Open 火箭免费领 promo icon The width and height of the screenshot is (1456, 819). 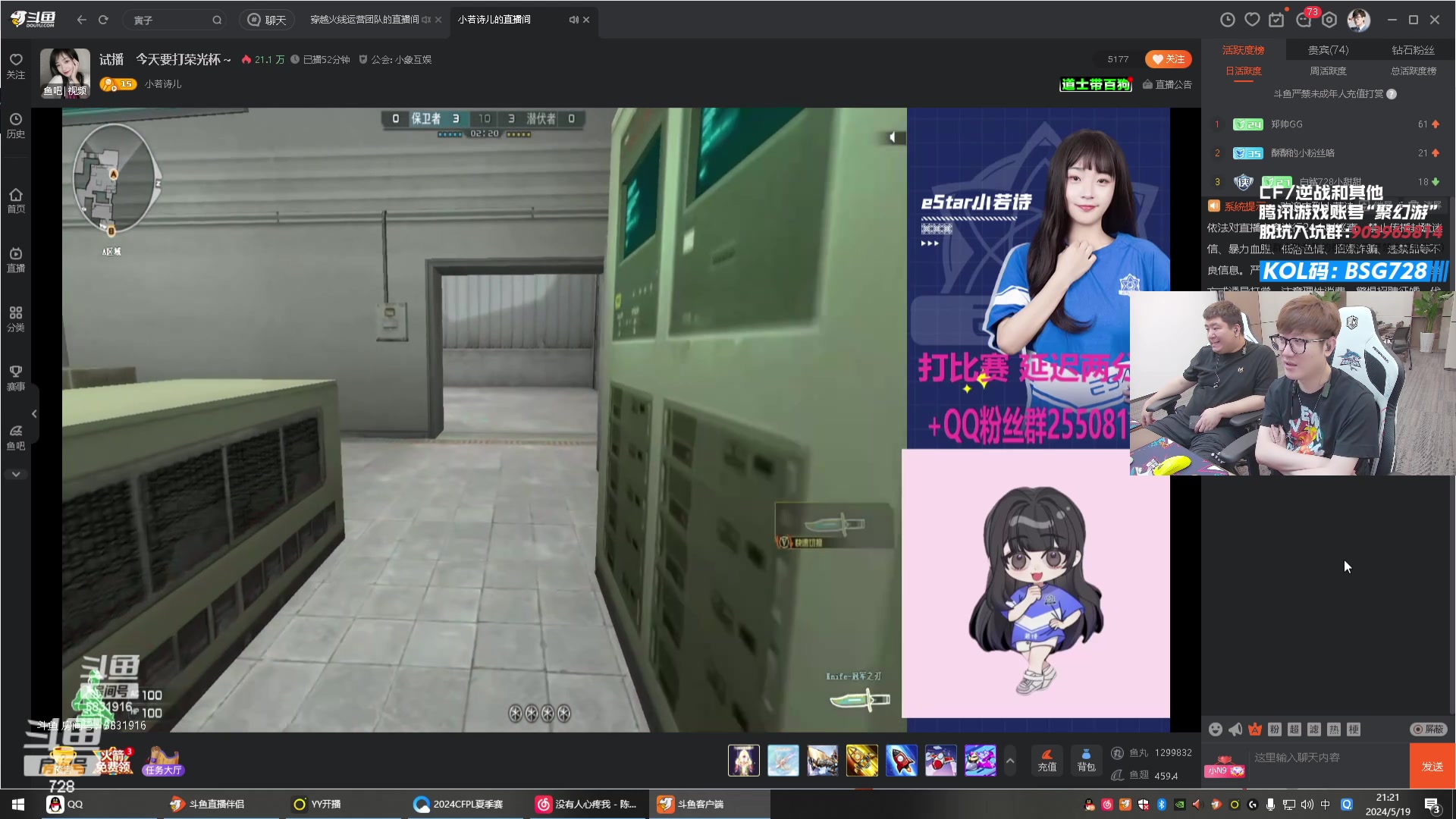pyautogui.click(x=113, y=761)
